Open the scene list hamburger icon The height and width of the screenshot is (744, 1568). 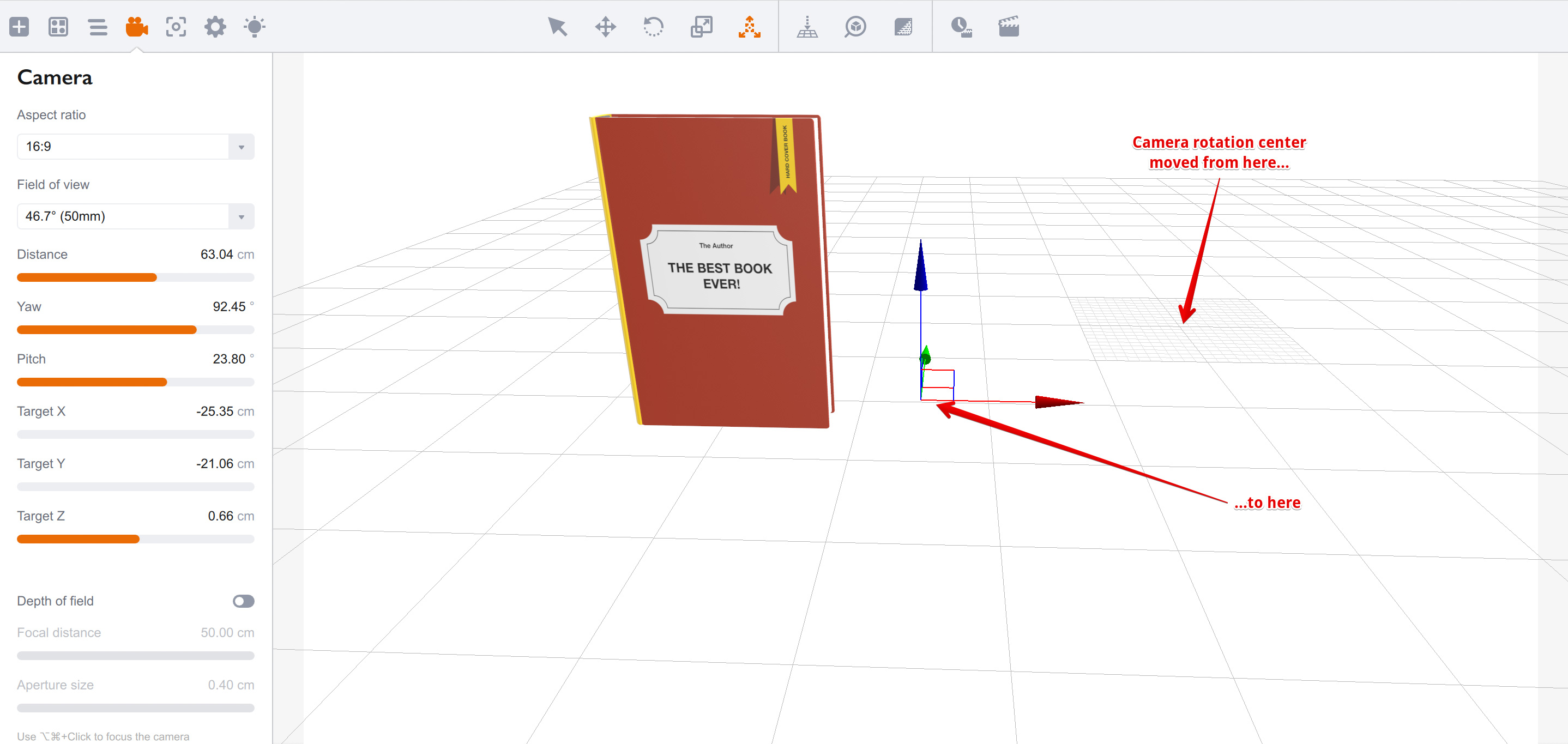[98, 27]
